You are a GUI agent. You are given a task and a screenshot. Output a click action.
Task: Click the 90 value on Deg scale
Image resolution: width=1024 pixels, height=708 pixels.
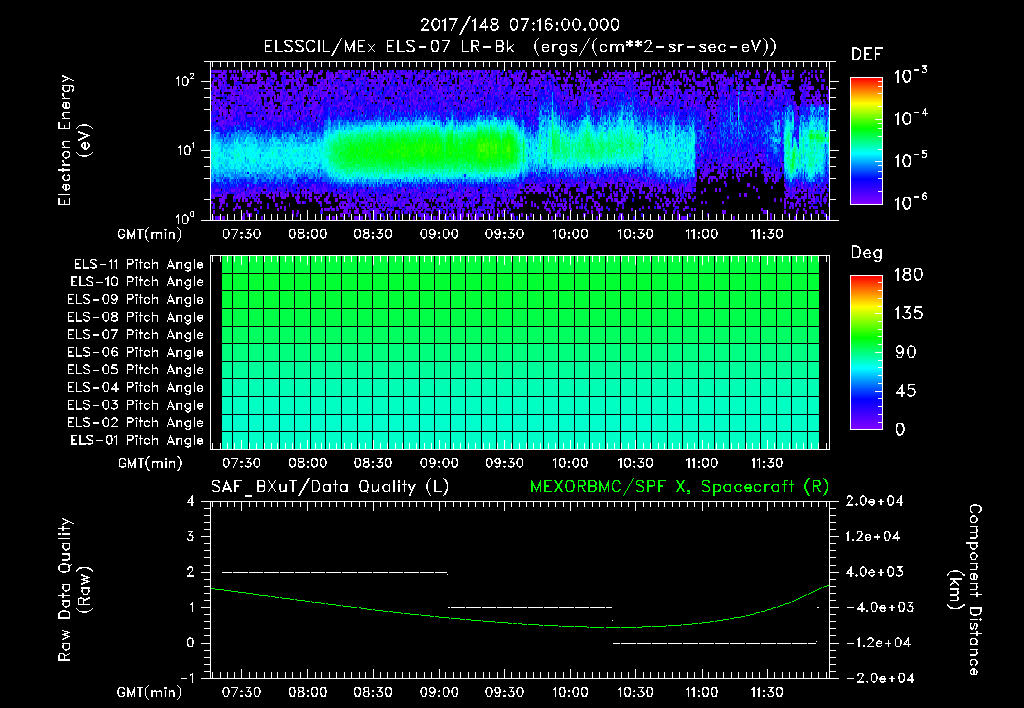pyautogui.click(x=906, y=353)
